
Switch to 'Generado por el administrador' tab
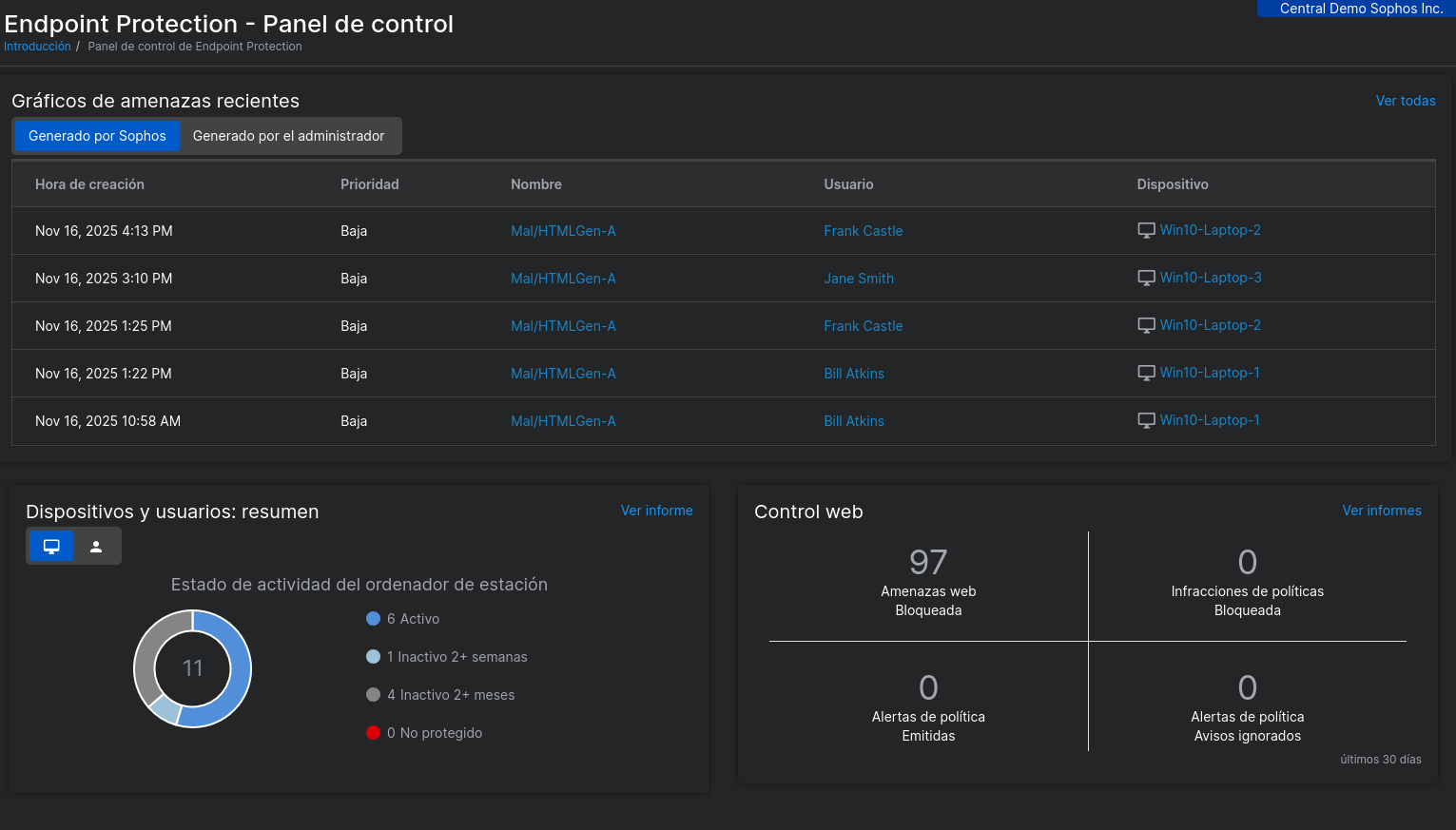288,136
